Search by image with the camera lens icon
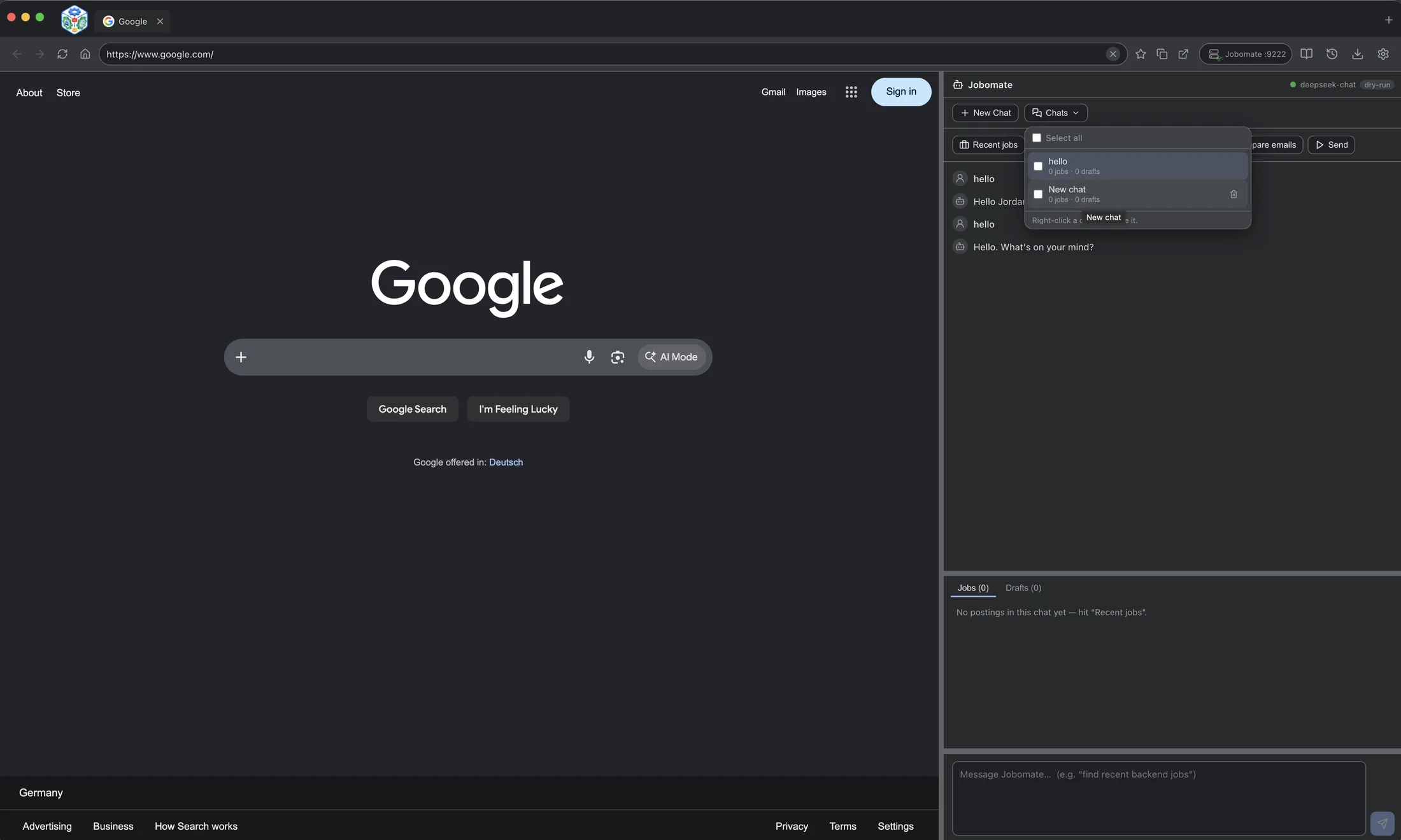1401x840 pixels. (617, 357)
